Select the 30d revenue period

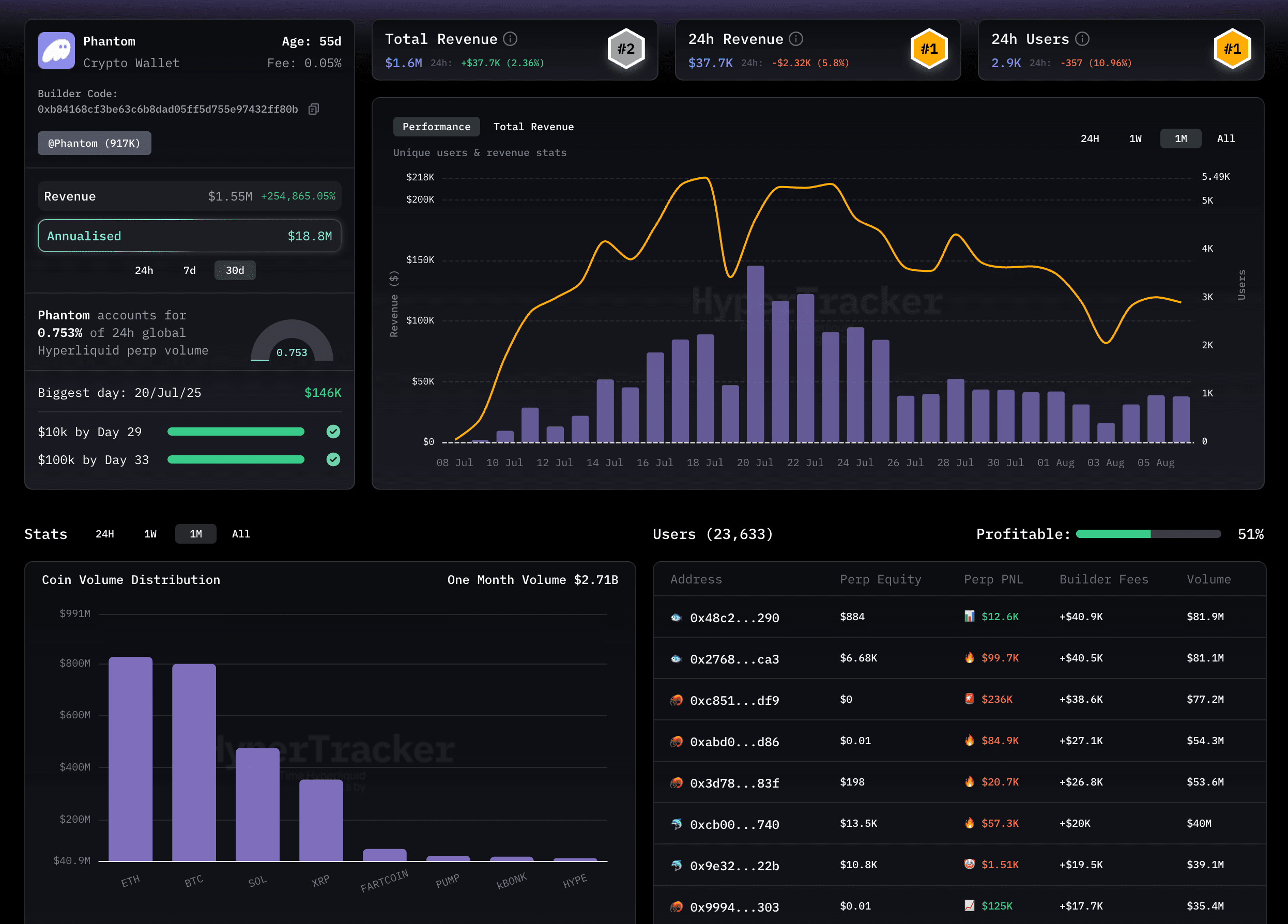235,270
